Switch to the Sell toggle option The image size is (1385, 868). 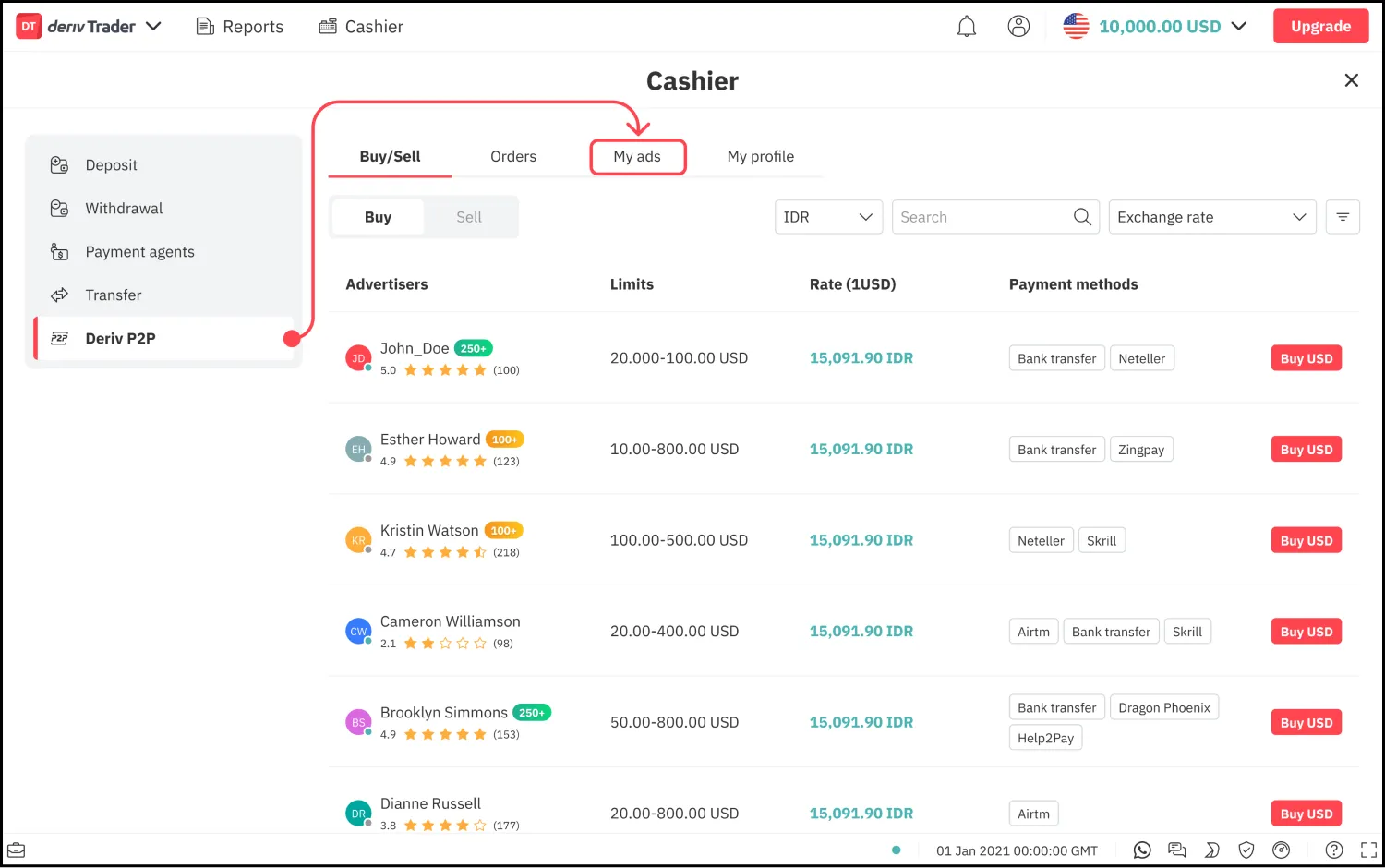469,217
